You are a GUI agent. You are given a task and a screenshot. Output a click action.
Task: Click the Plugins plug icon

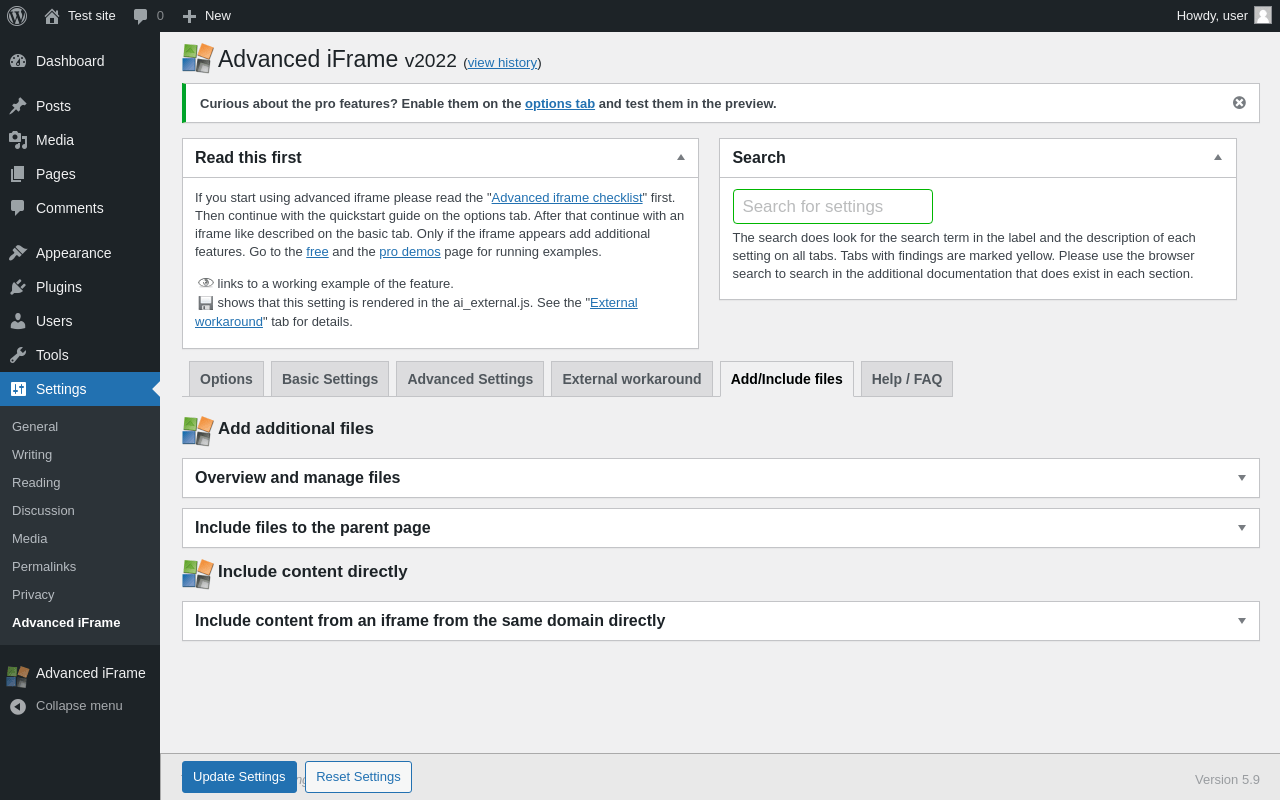tap(18, 287)
